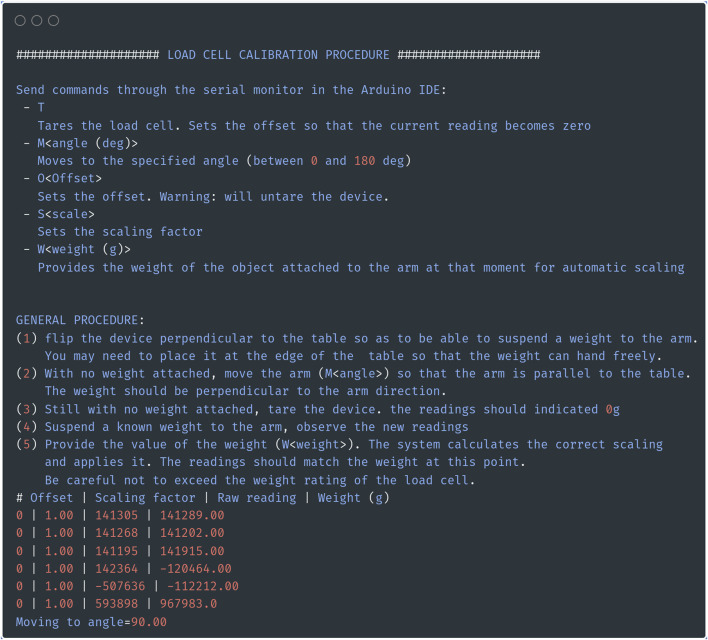Click the red '180' angle value
Image resolution: width=708 pixels, height=640 pixels.
[x=364, y=161]
